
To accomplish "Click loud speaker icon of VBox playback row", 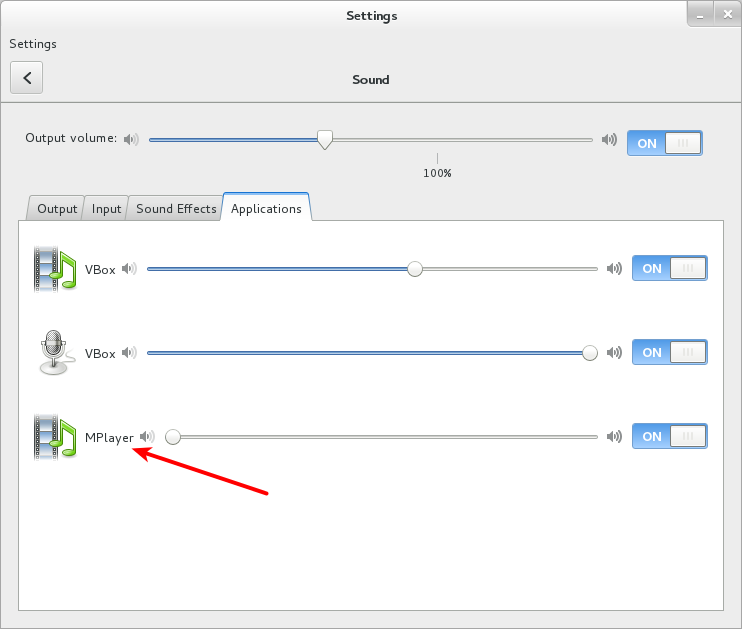I will (x=614, y=269).
